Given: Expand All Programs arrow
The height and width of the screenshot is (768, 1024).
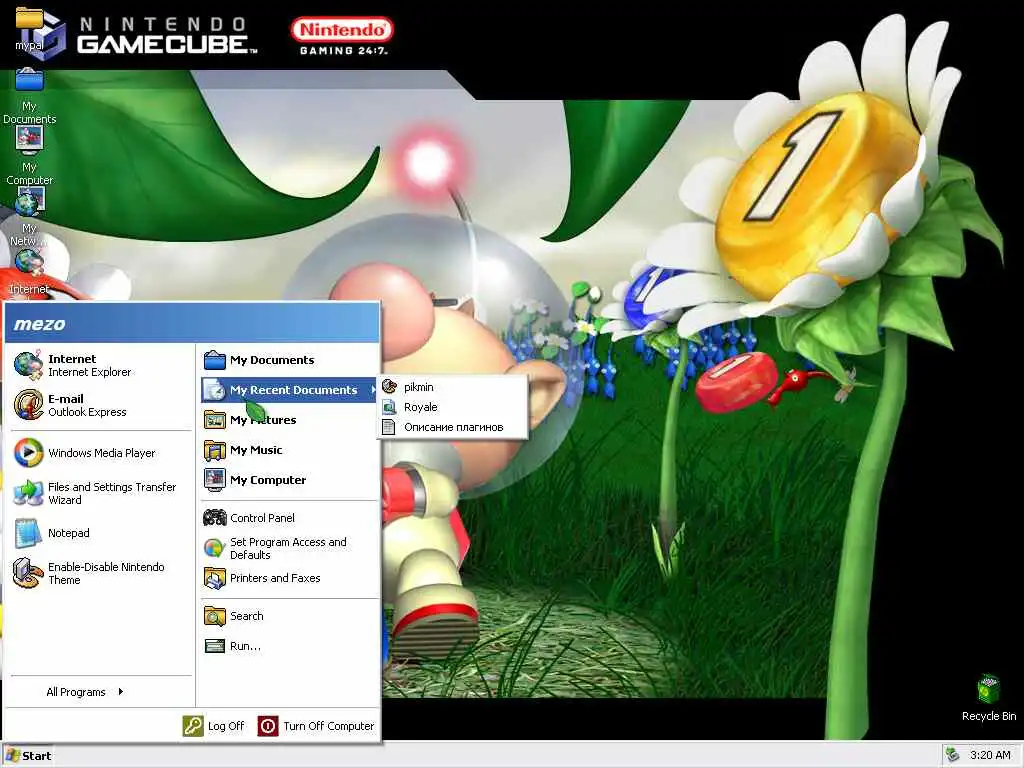Looking at the screenshot, I should pyautogui.click(x=121, y=692).
